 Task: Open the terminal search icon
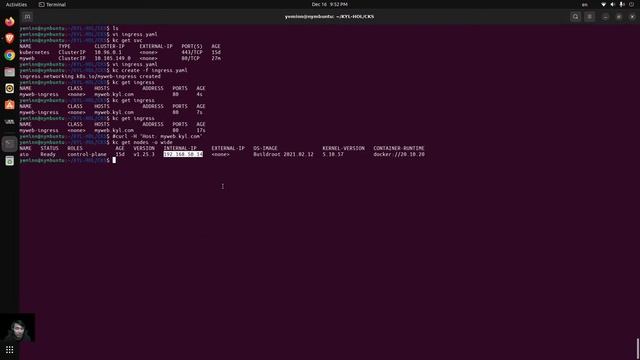576,17
